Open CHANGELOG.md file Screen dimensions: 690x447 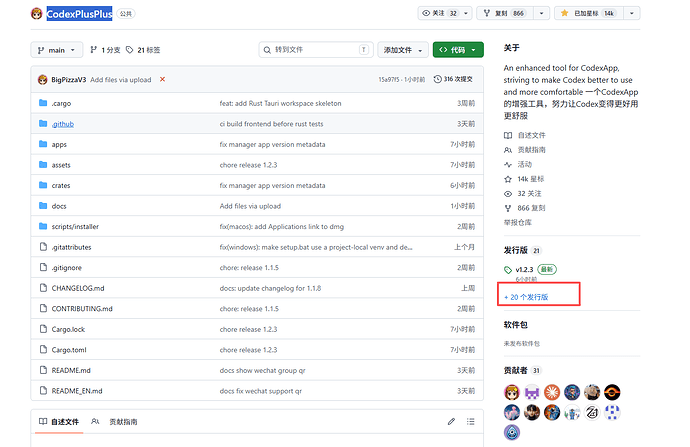click(78, 288)
